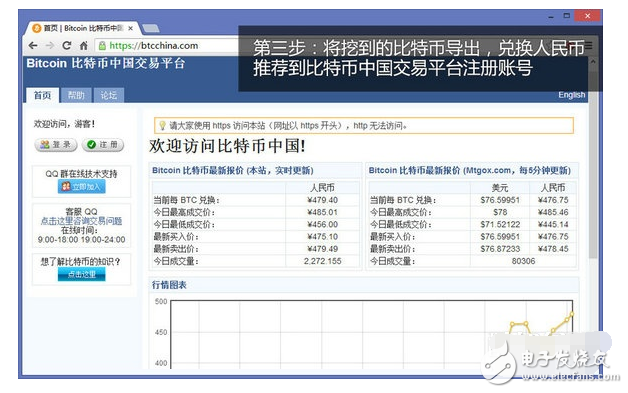Click the ¥479.40 current BTC price
Screen dimensions: 628x393
tap(322, 200)
